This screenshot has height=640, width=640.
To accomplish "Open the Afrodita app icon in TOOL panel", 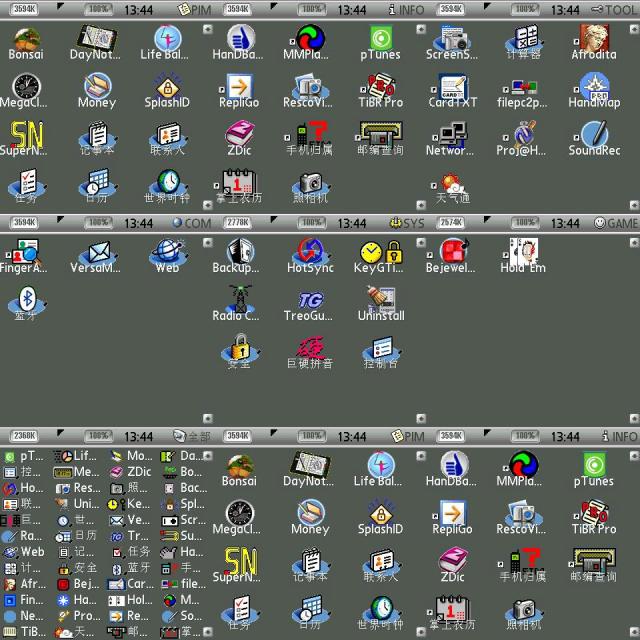I will coord(594,42).
